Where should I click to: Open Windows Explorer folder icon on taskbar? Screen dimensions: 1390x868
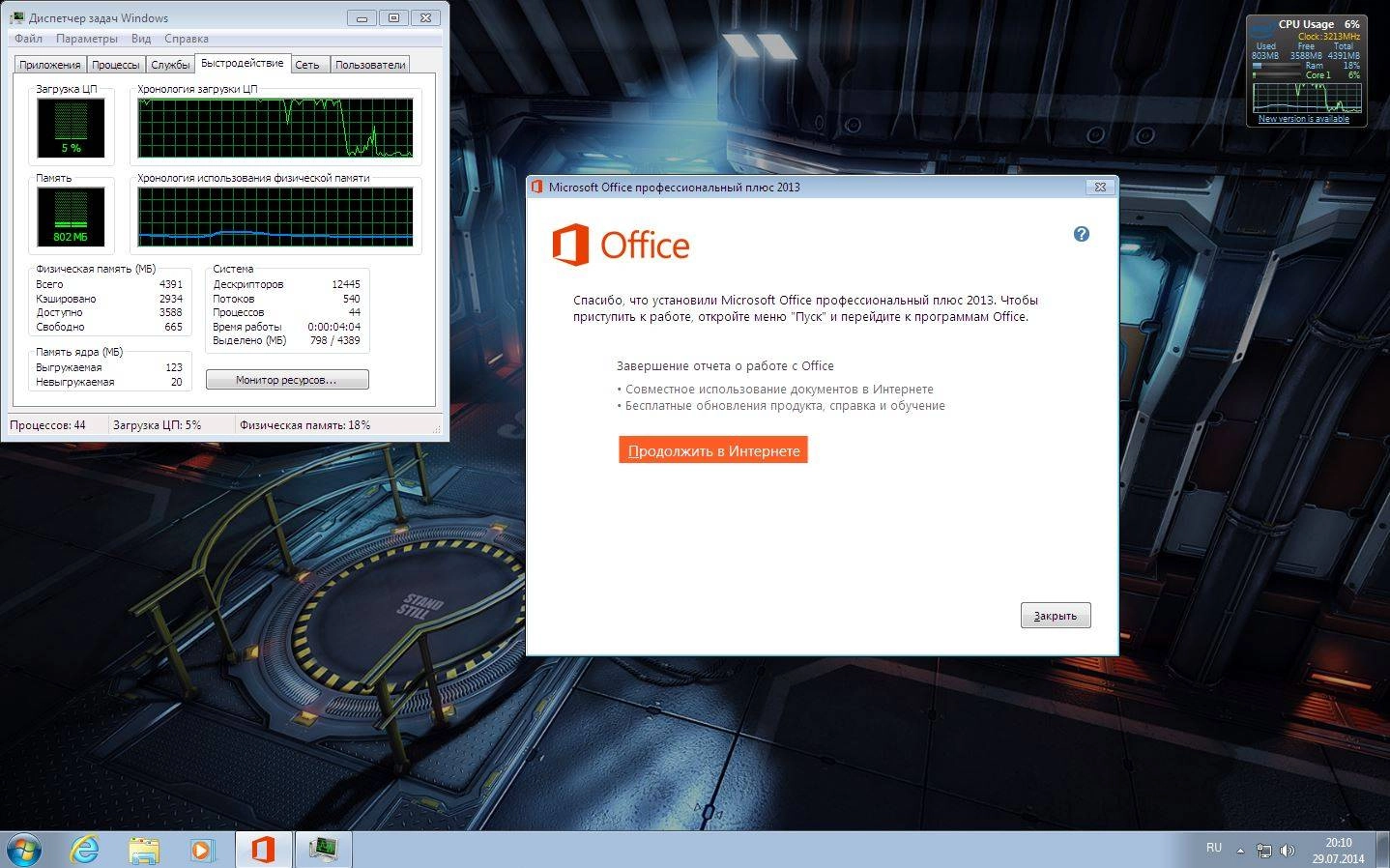coord(144,850)
